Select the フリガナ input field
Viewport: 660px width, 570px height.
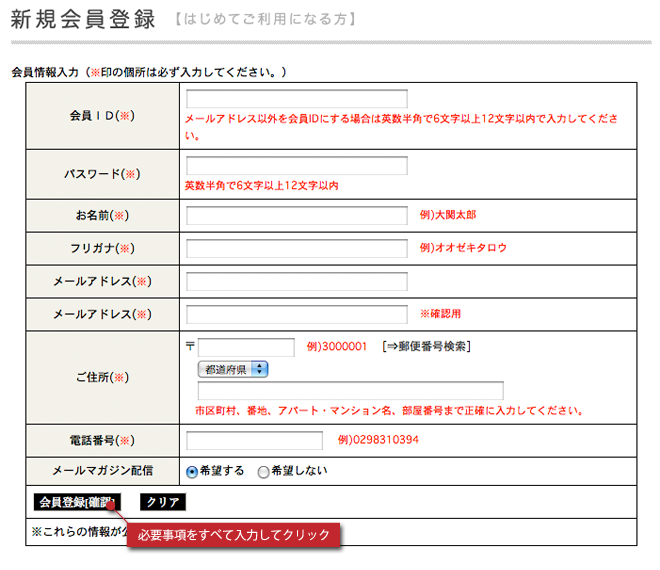[297, 248]
